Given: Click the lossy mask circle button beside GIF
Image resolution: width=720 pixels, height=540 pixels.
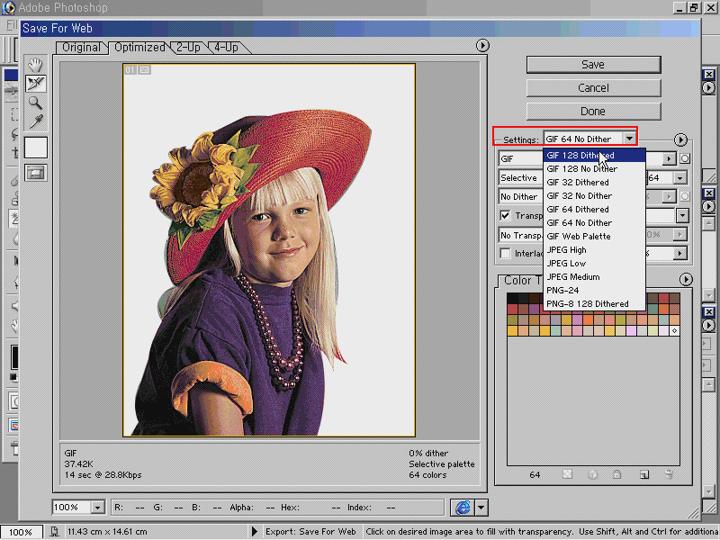Looking at the screenshot, I should click(685, 158).
